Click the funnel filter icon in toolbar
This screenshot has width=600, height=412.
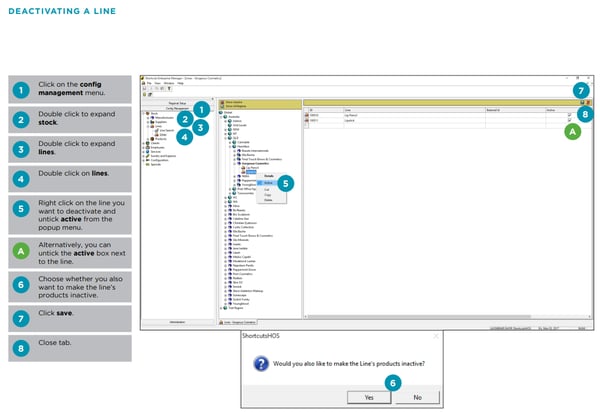[169, 88]
